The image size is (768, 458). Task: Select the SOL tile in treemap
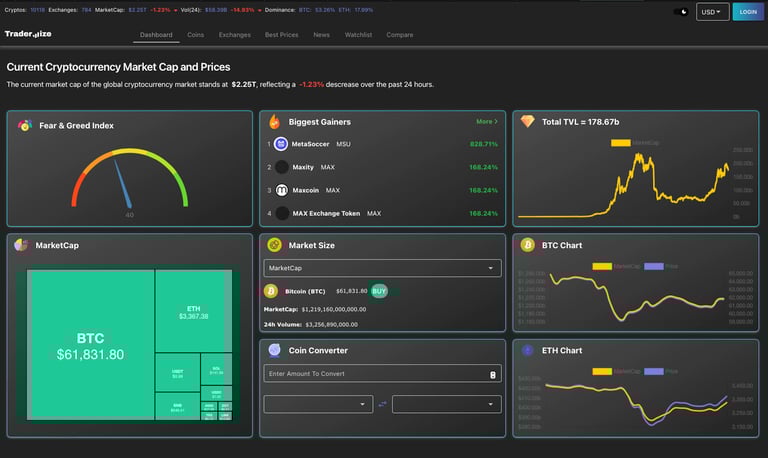click(216, 370)
